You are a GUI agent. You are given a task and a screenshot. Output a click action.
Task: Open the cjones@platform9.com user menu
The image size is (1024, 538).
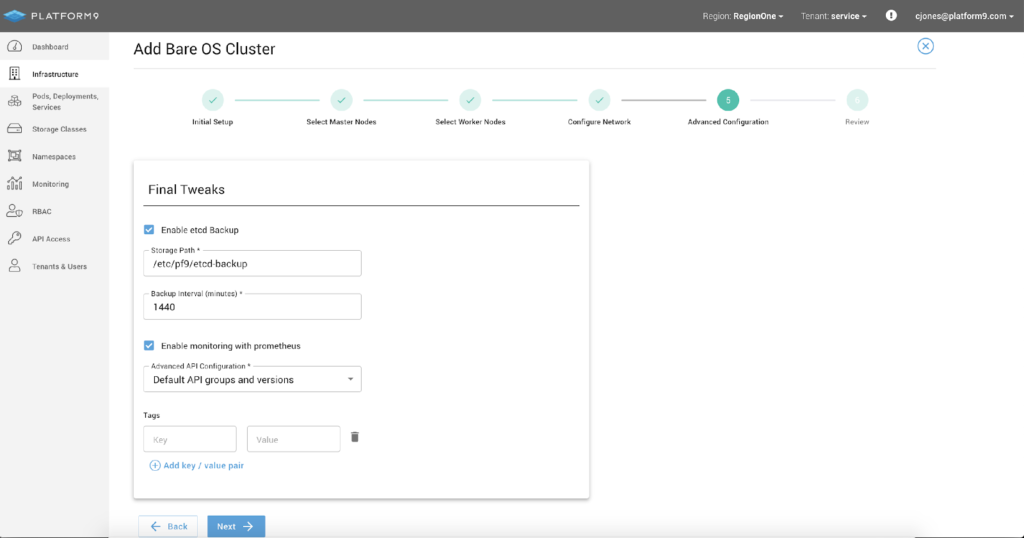tap(964, 16)
